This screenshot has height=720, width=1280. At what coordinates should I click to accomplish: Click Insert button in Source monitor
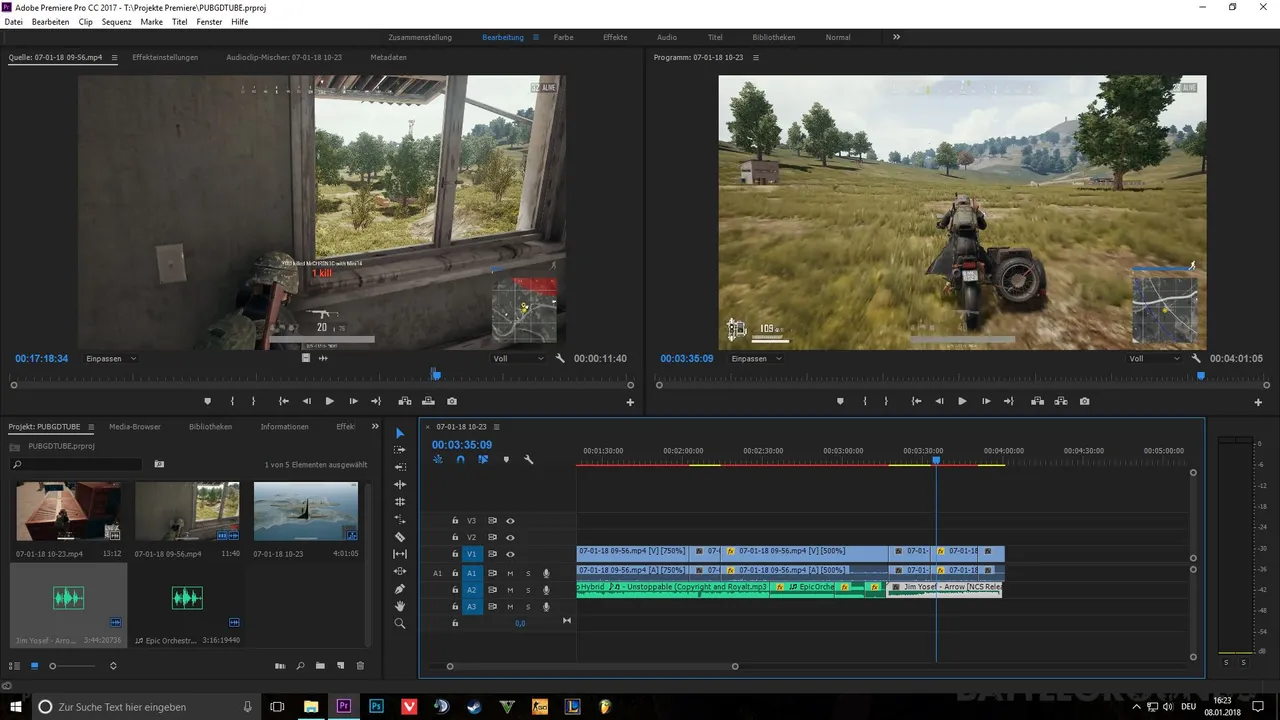tap(404, 401)
